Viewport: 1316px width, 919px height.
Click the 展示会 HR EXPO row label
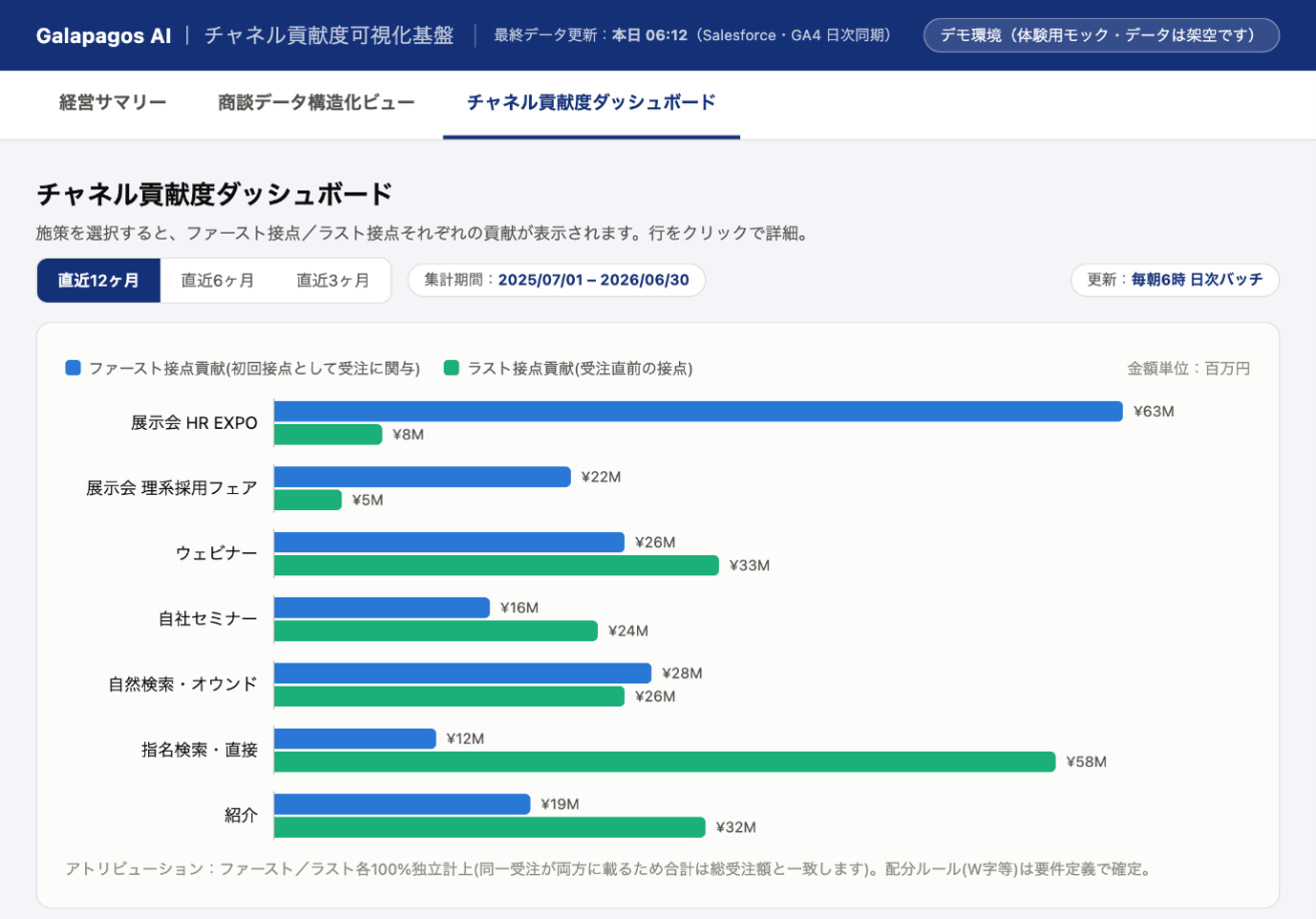point(194,423)
